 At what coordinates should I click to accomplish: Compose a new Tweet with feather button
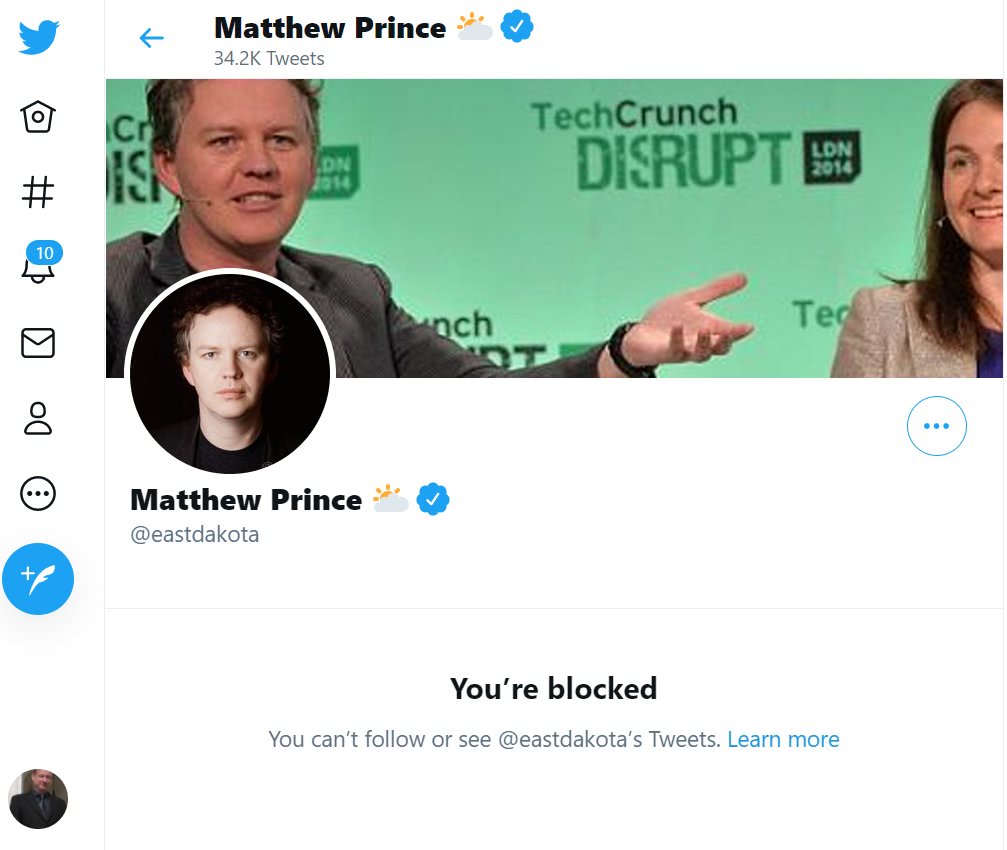coord(38,578)
